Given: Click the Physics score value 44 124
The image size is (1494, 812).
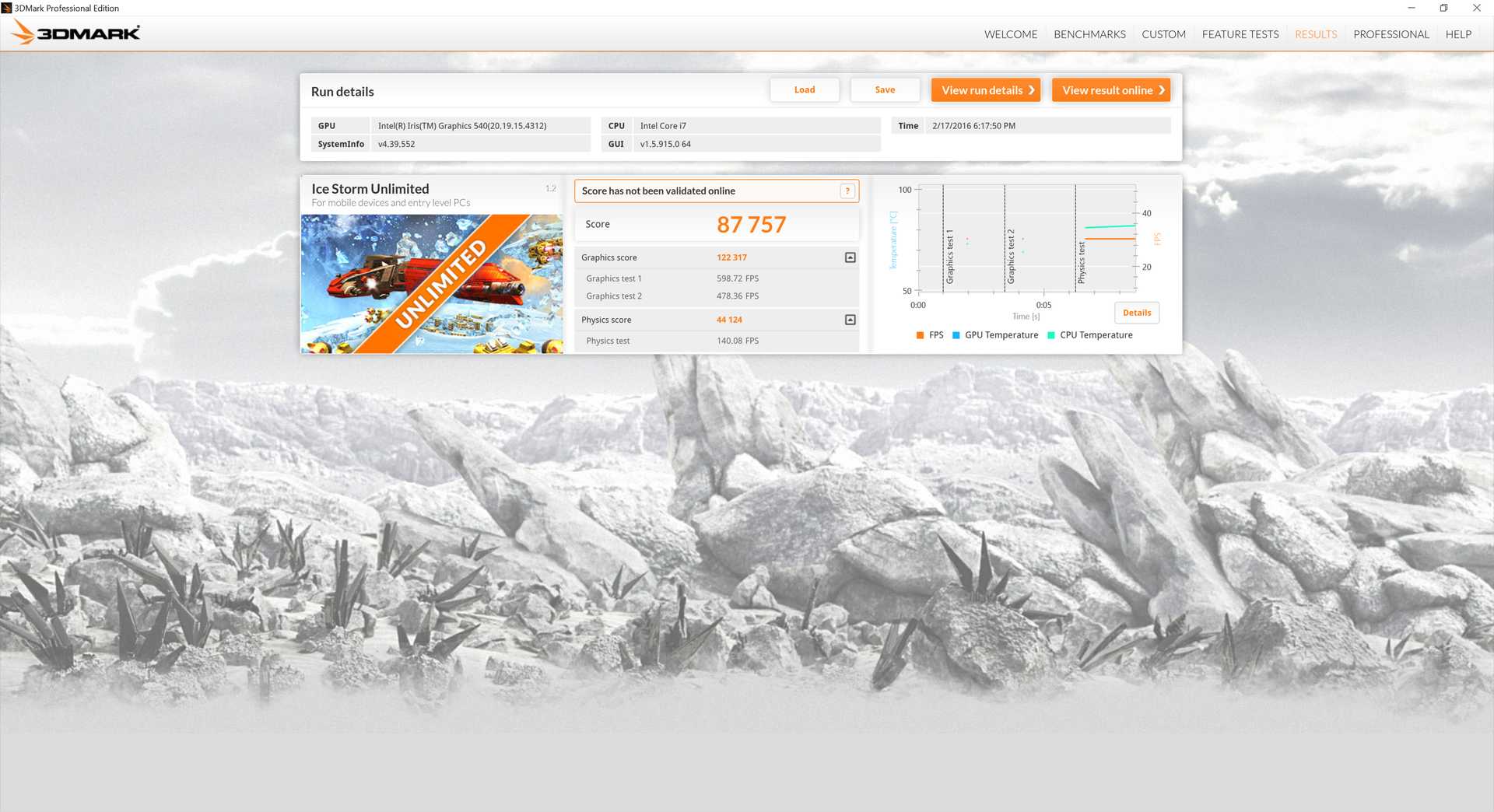Looking at the screenshot, I should [x=729, y=320].
